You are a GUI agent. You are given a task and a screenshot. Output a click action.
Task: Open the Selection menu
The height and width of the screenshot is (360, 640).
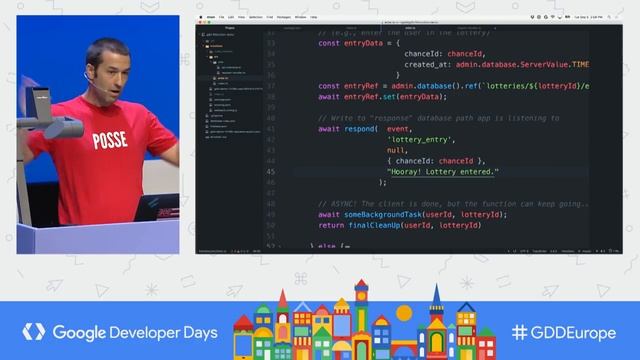[256, 17]
